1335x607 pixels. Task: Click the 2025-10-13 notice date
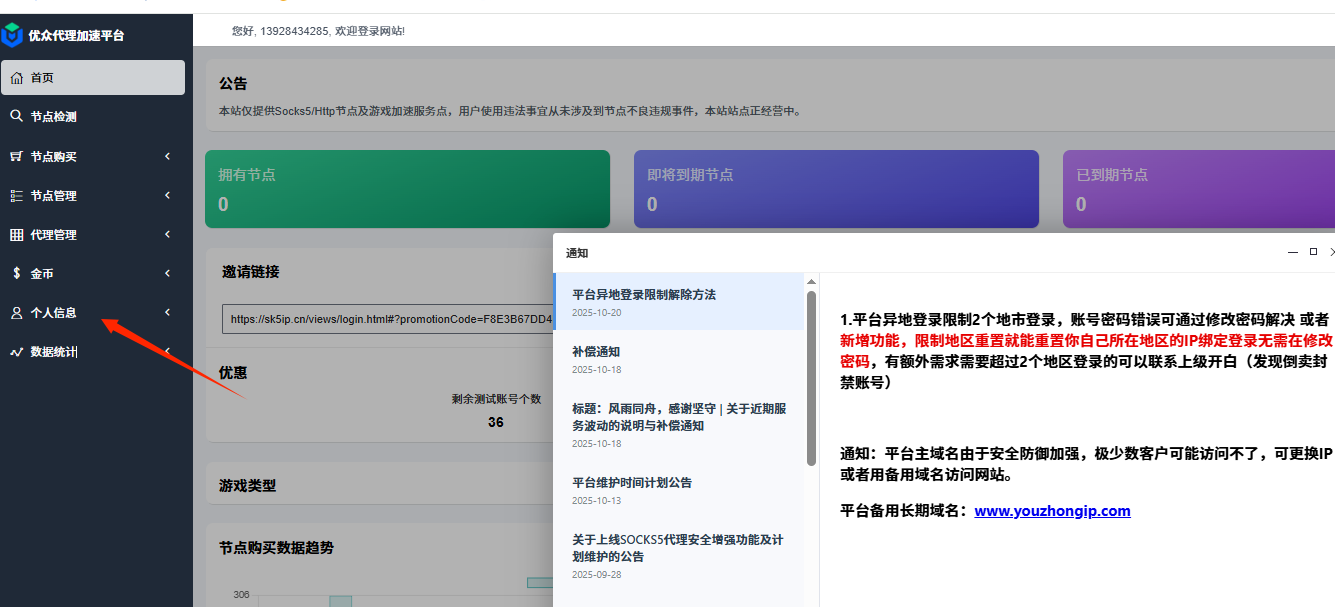[x=597, y=501]
